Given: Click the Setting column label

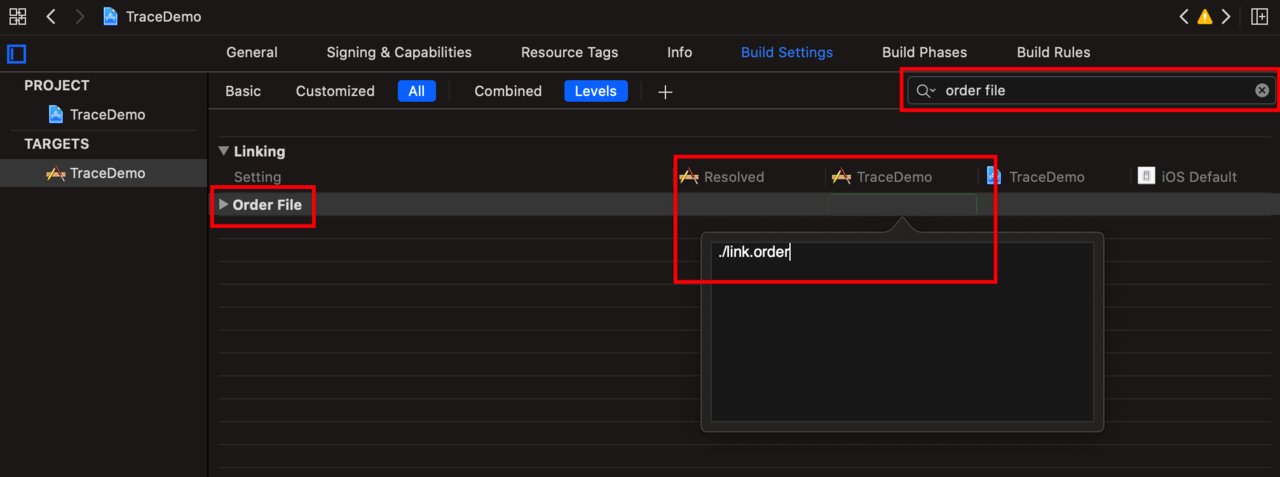Looking at the screenshot, I should point(257,177).
